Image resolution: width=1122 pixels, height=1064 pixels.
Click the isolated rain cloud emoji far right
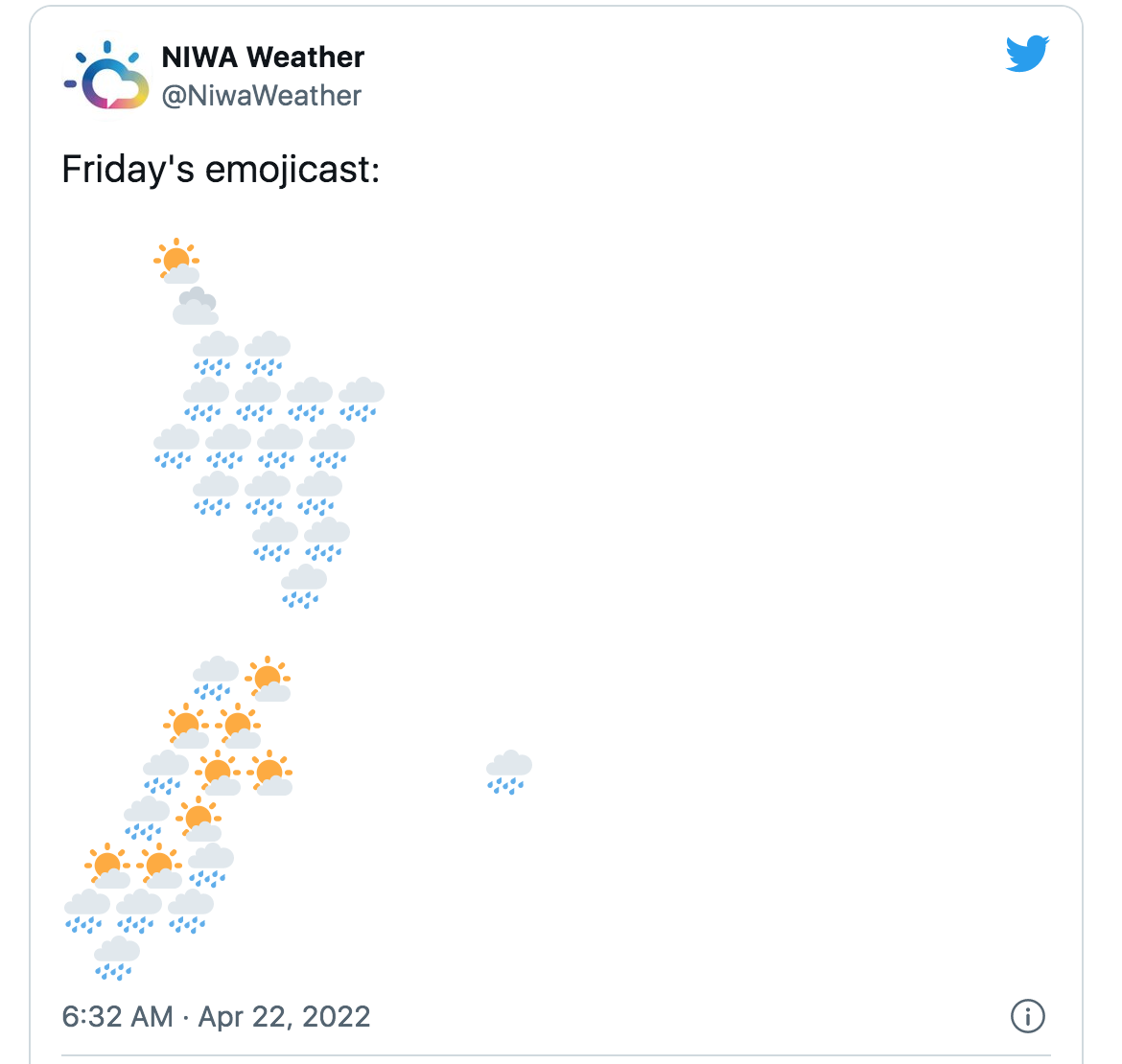[x=508, y=773]
